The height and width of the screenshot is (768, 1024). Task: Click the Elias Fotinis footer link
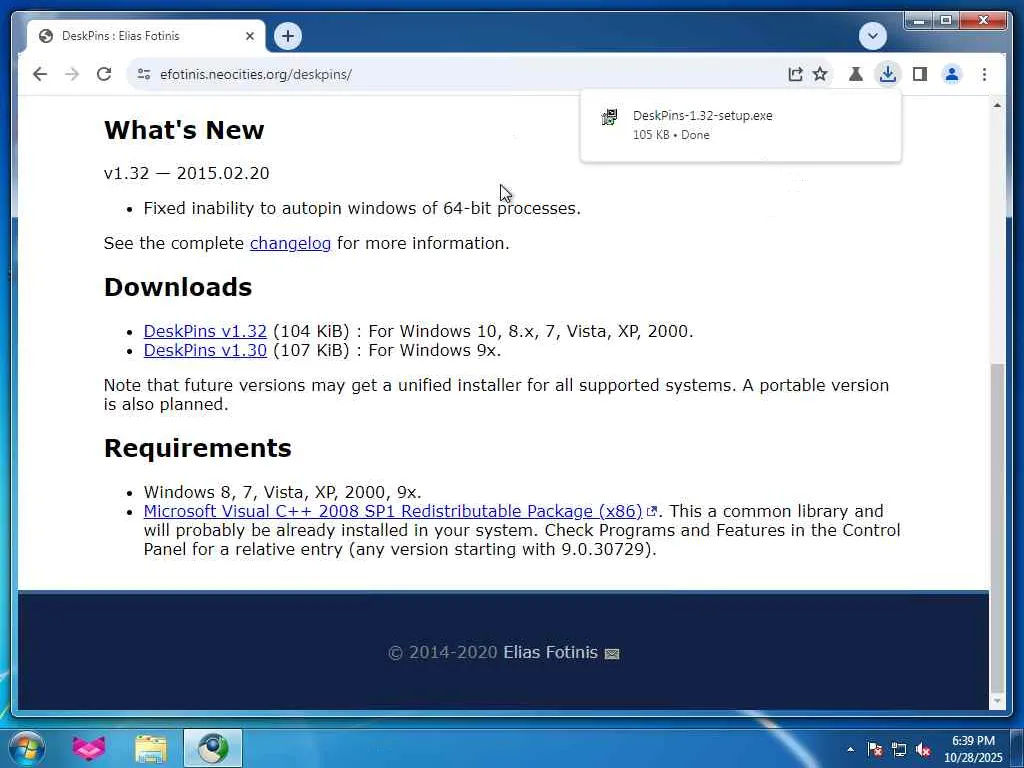click(551, 652)
